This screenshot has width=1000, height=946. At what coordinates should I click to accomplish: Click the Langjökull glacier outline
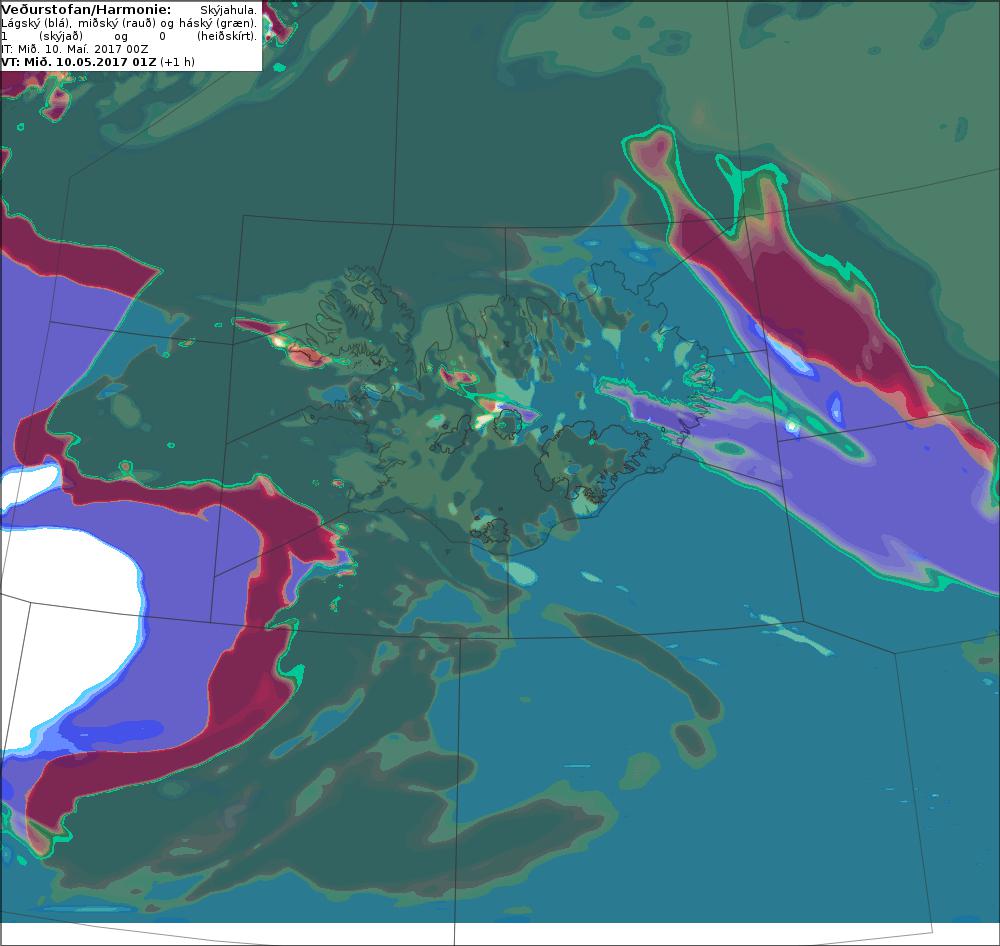point(455,434)
